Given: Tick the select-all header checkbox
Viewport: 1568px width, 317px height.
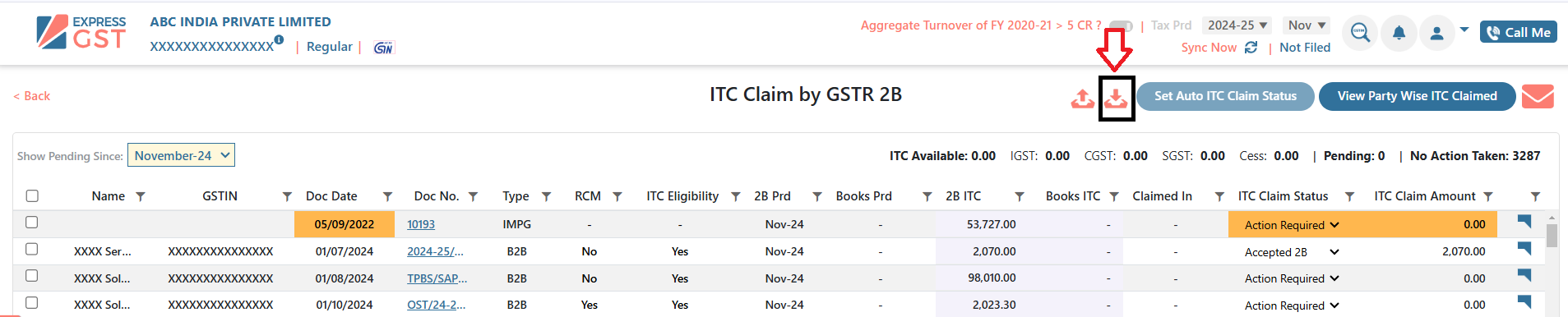Looking at the screenshot, I should point(32,195).
